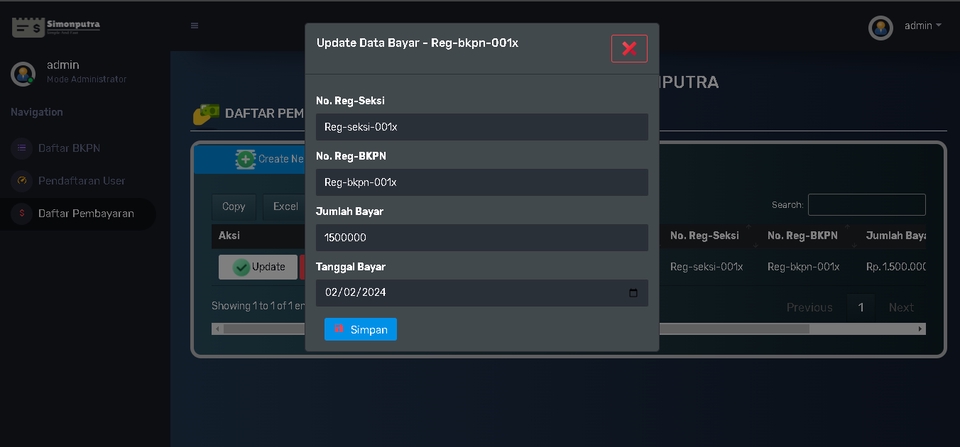Open the admin user dropdown
960x447 pixels.
pos(923,26)
